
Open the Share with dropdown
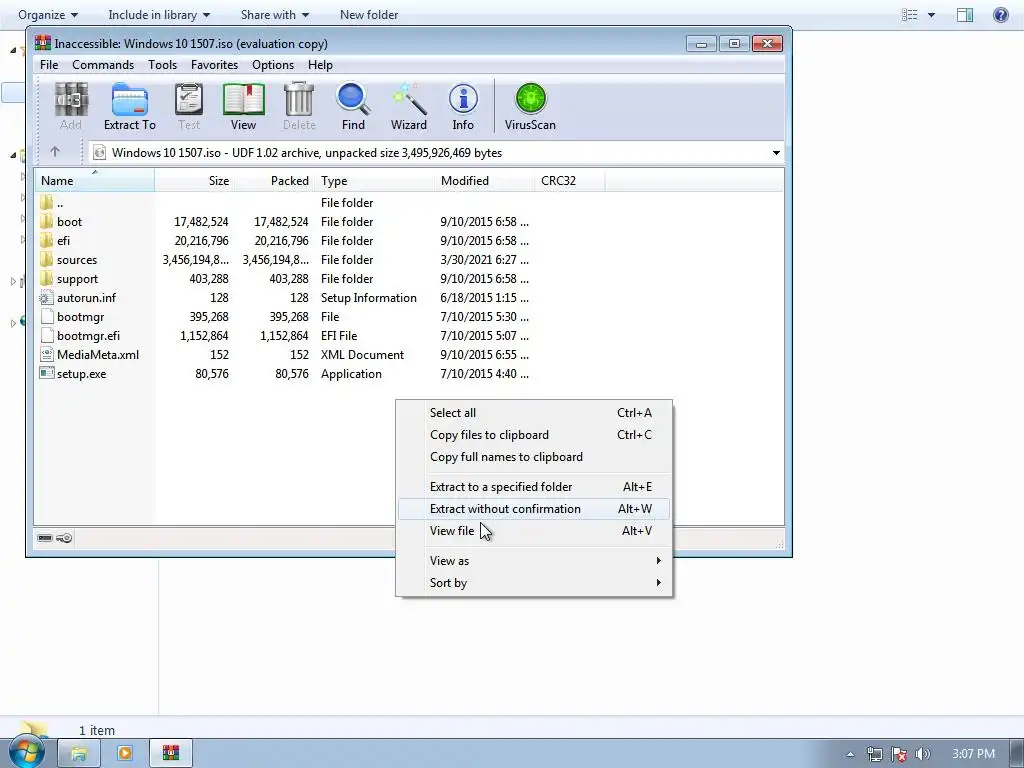tap(274, 14)
